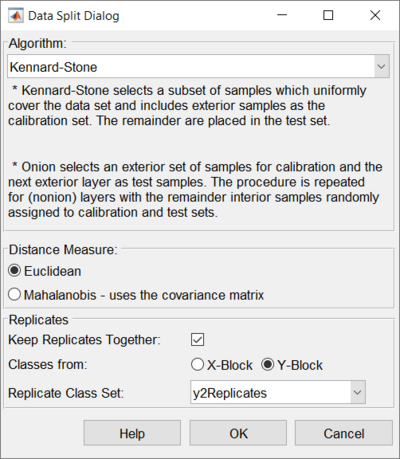This screenshot has height=459, width=400.
Task: Click the Kennard-Stone description paragraph
Action: 187,105
